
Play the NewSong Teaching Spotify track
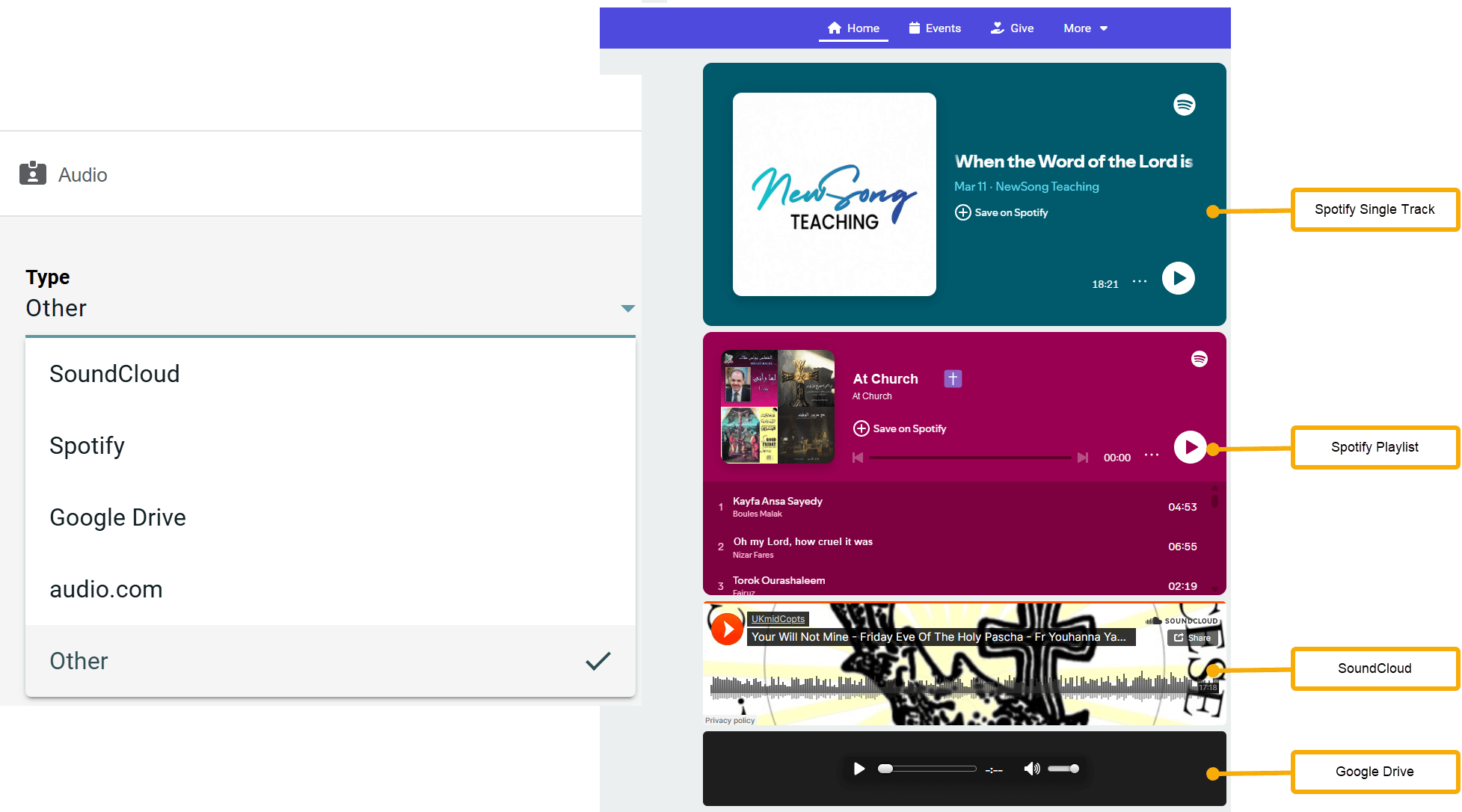pyautogui.click(x=1178, y=278)
